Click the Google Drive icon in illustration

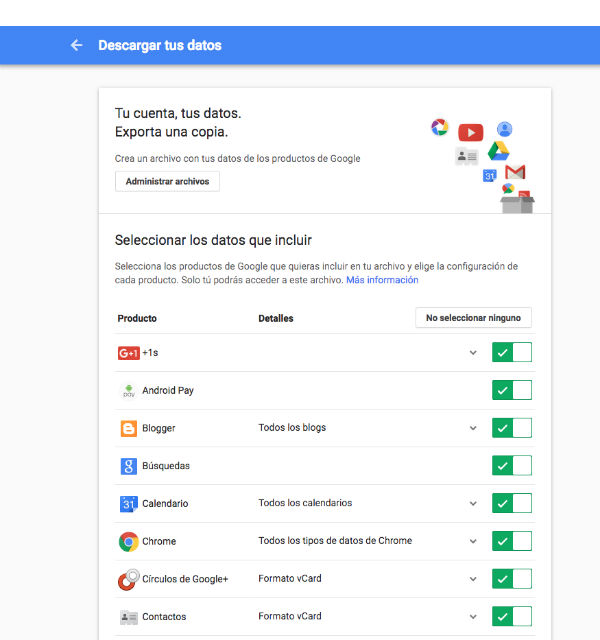click(498, 151)
